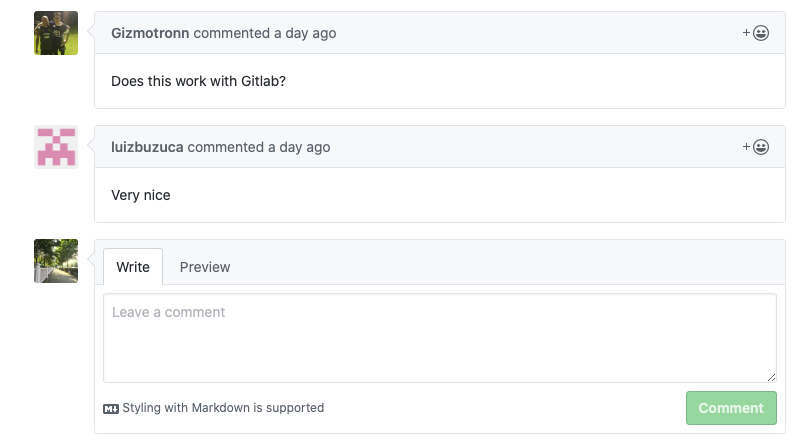Open the luizbuzuca username link
Viewport: 799px width, 446px height.
click(147, 147)
